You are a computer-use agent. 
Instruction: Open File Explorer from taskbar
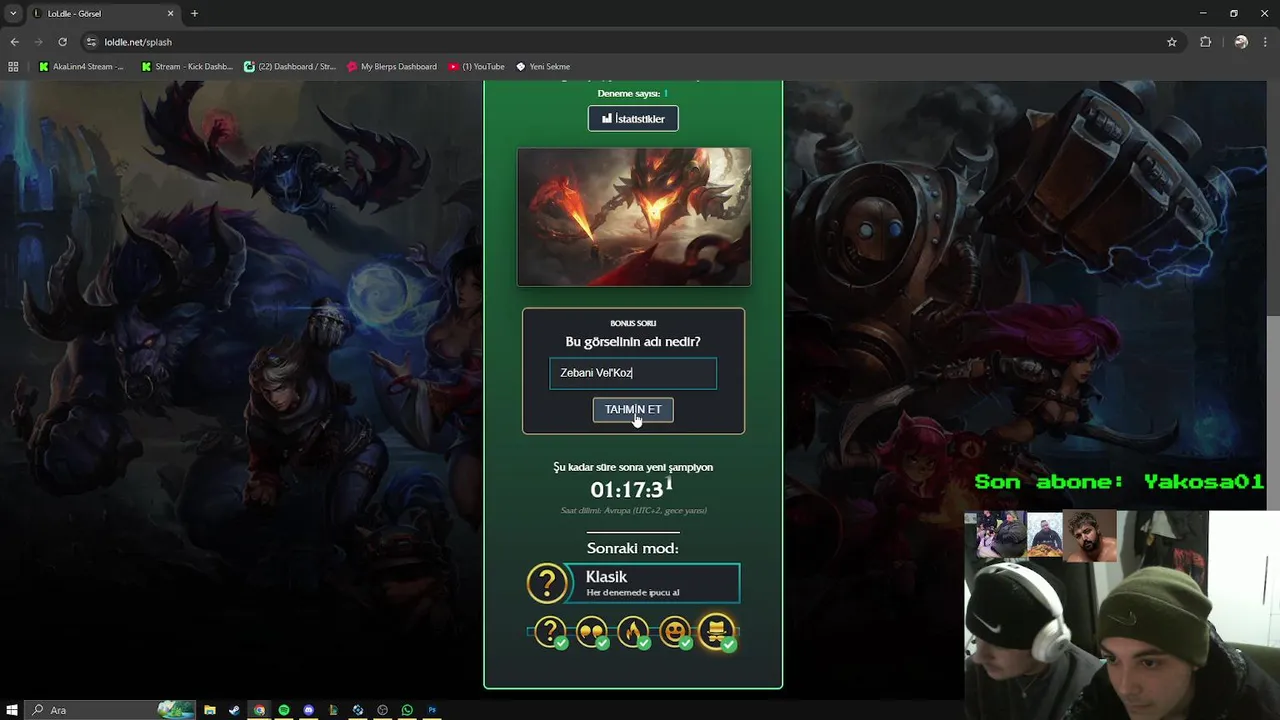click(x=210, y=710)
